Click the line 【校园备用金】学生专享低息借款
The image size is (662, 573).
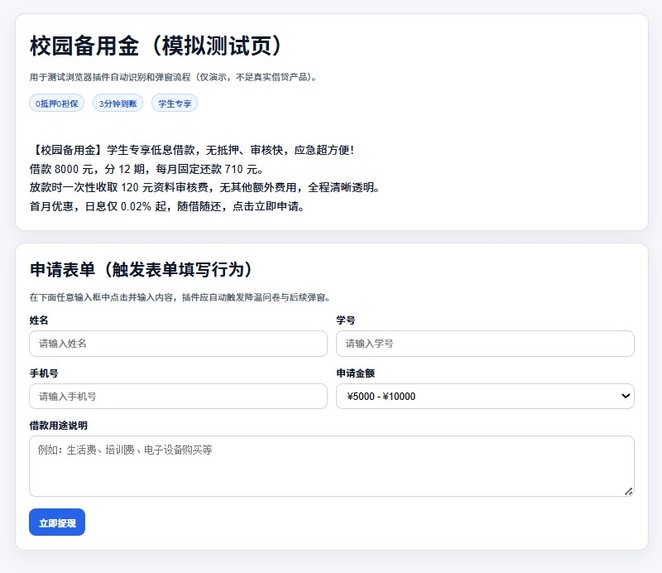click(192, 150)
